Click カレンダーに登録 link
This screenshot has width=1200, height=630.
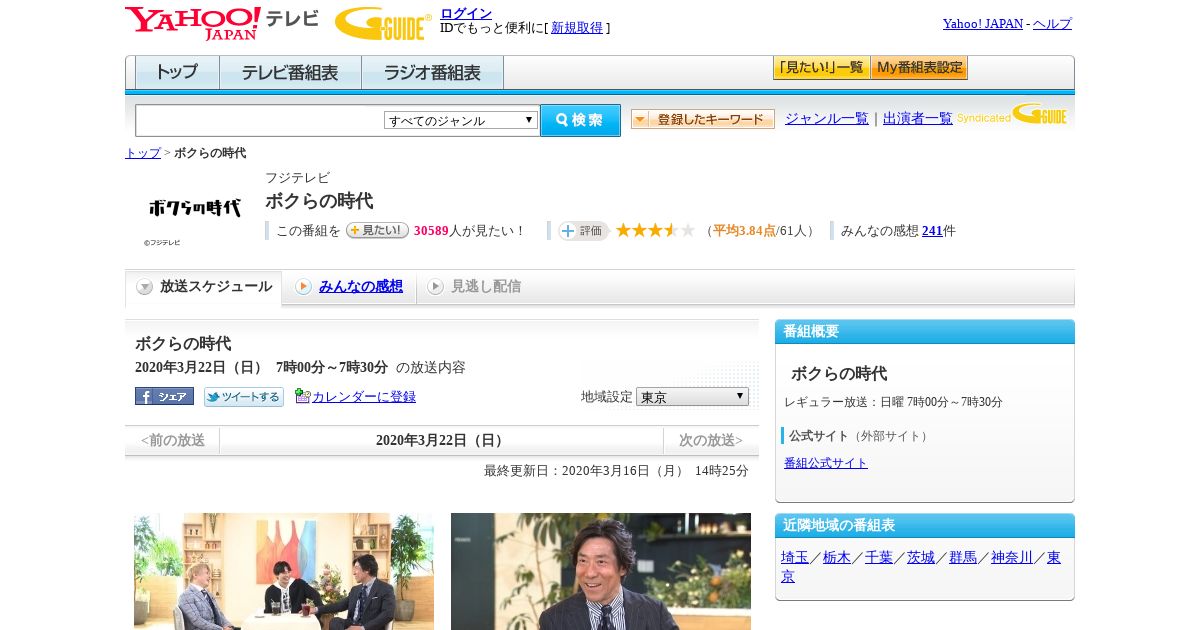(364, 397)
